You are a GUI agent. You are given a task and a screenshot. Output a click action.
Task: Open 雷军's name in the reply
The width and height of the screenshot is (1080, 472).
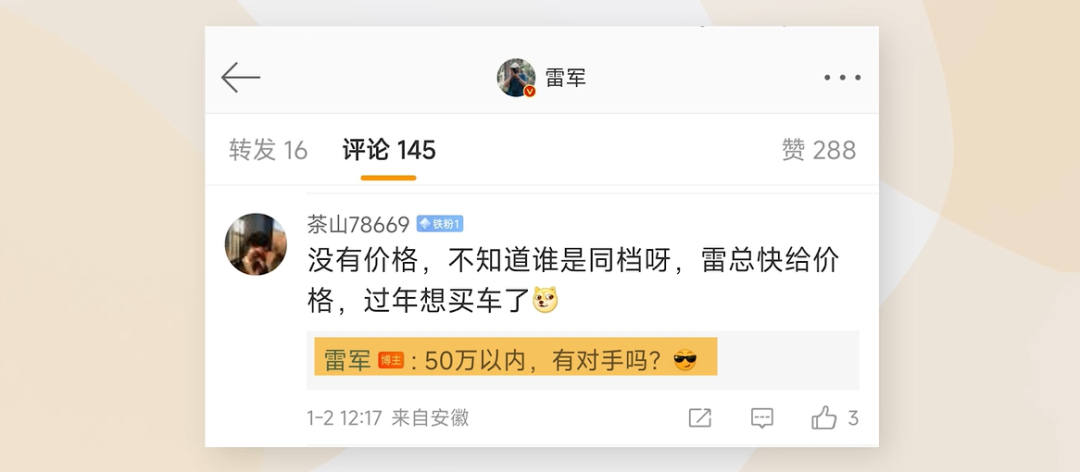(347, 360)
